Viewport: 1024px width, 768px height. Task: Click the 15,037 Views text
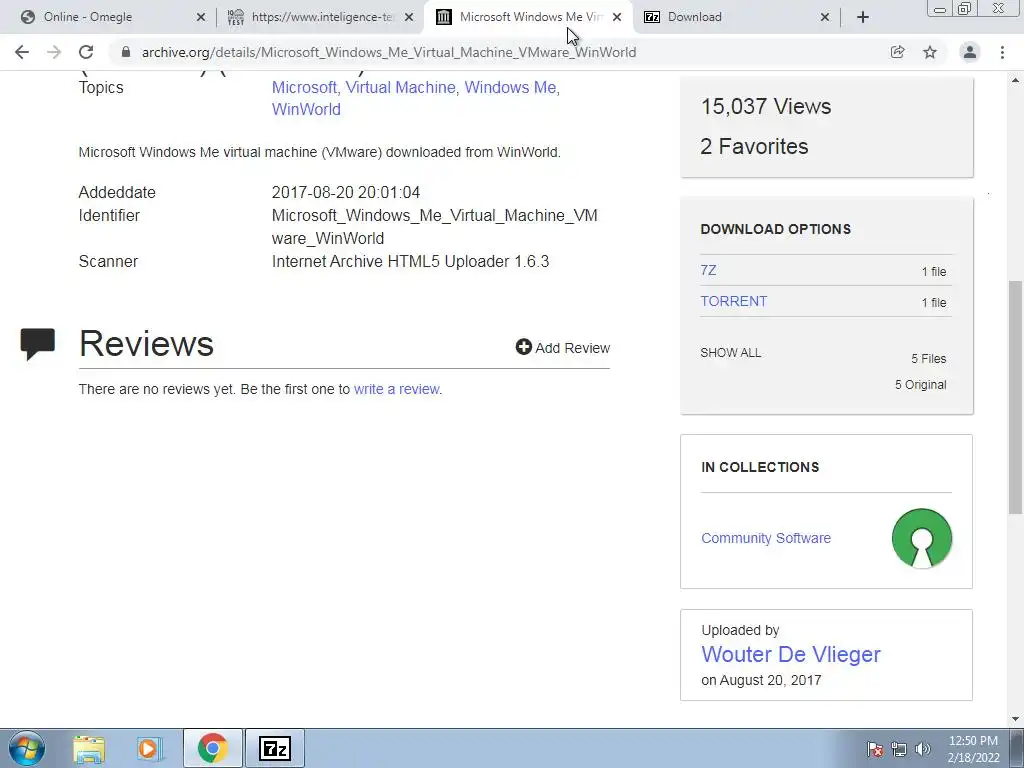pyautogui.click(x=766, y=106)
